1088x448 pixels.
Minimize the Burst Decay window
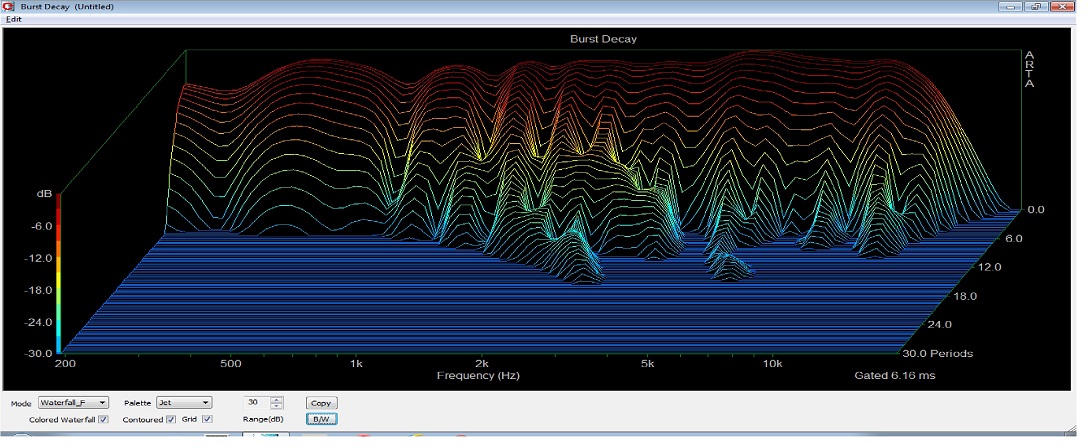(1012, 7)
